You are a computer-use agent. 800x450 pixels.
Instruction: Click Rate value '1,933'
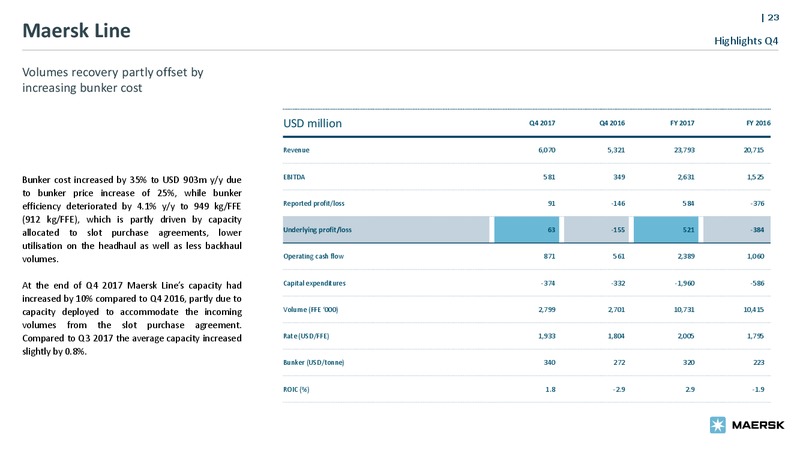tap(547, 336)
